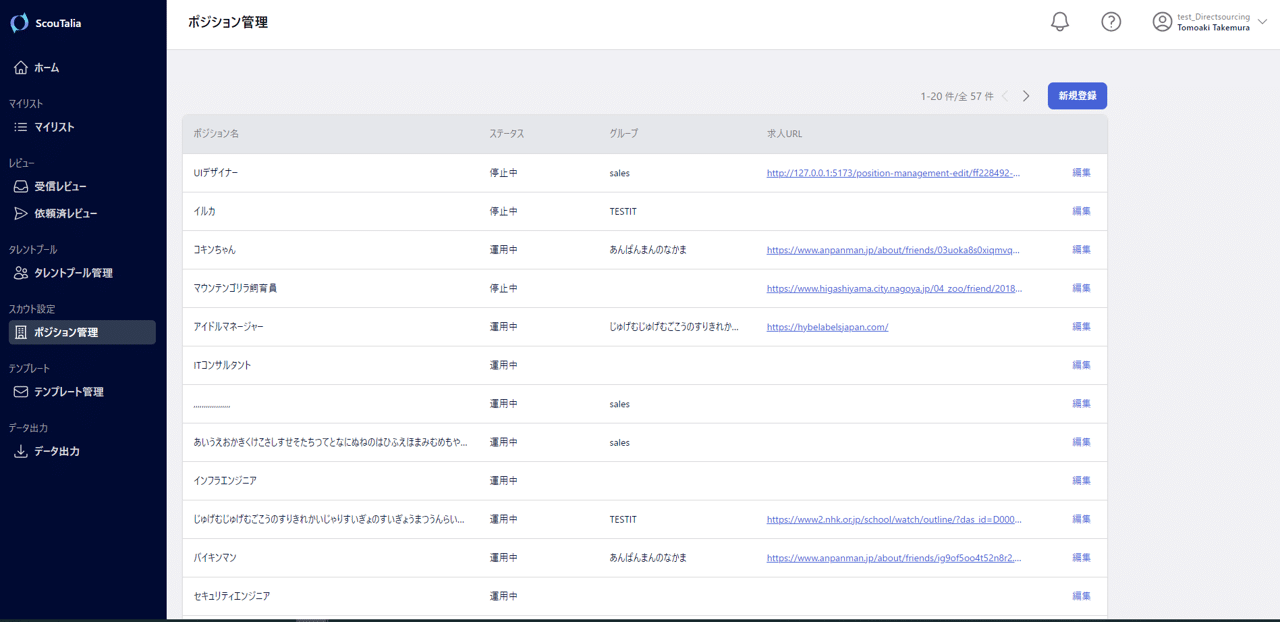Click the ポジション名 column header
The height and width of the screenshot is (622, 1280).
(x=216, y=134)
